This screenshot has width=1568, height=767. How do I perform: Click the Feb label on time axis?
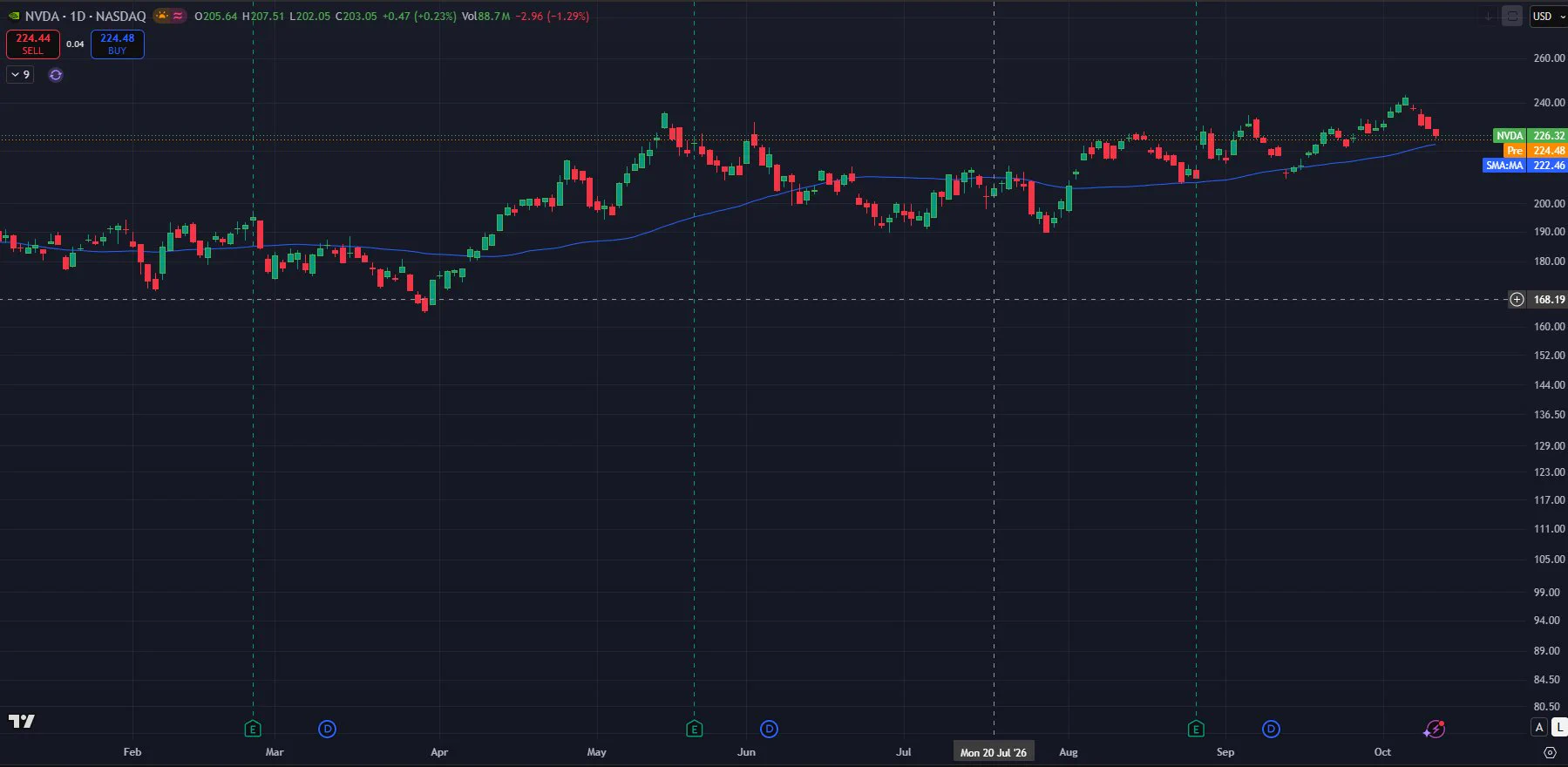pos(132,752)
